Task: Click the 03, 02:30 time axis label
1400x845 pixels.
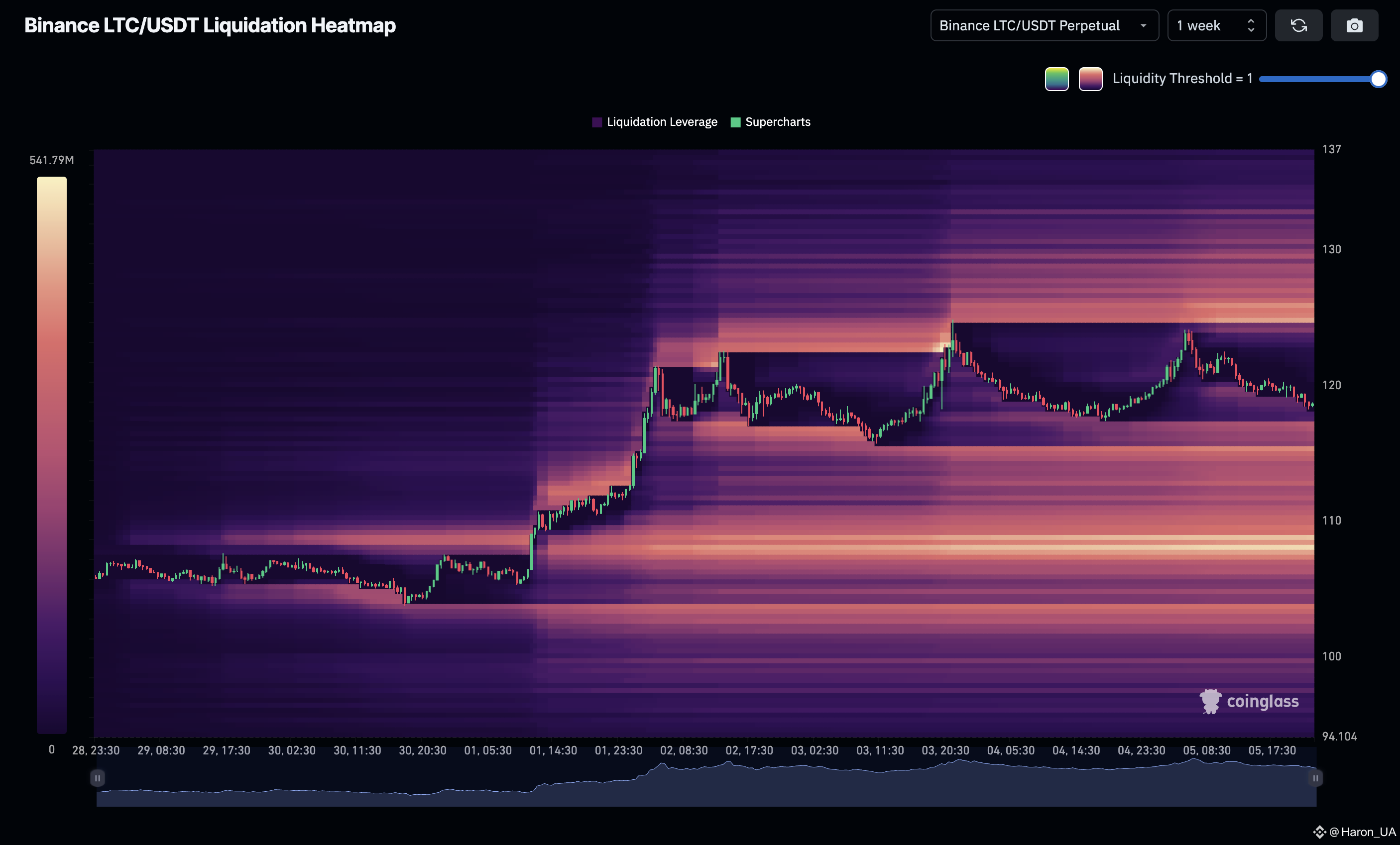Action: 815,751
